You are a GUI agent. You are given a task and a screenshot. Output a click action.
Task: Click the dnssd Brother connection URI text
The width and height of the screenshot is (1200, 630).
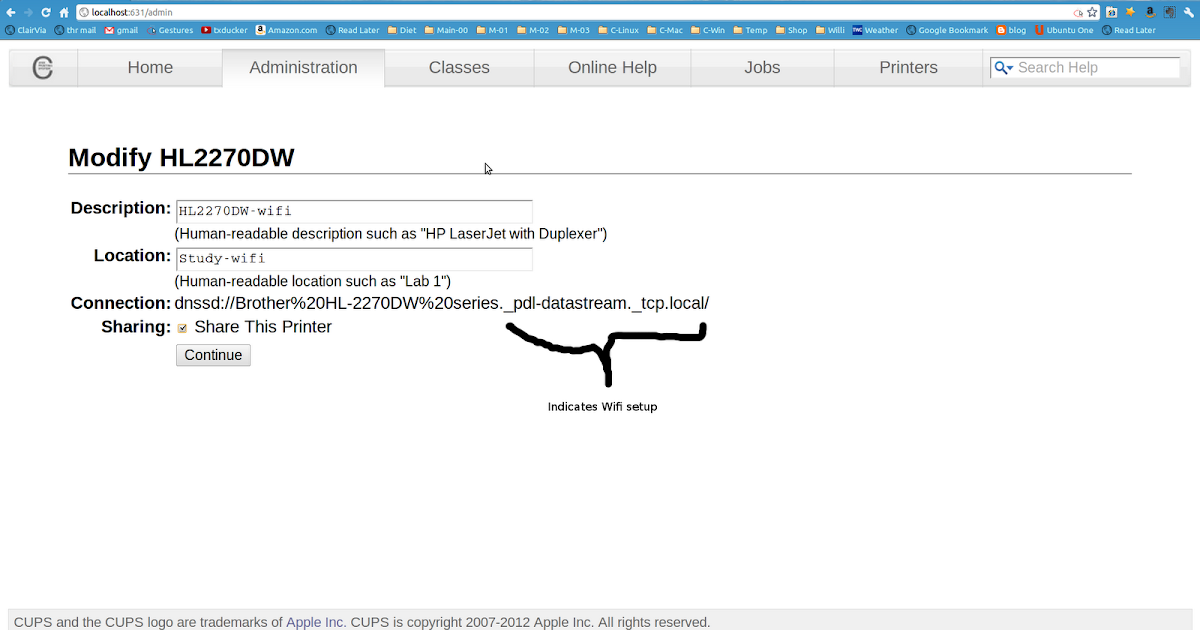coord(442,303)
